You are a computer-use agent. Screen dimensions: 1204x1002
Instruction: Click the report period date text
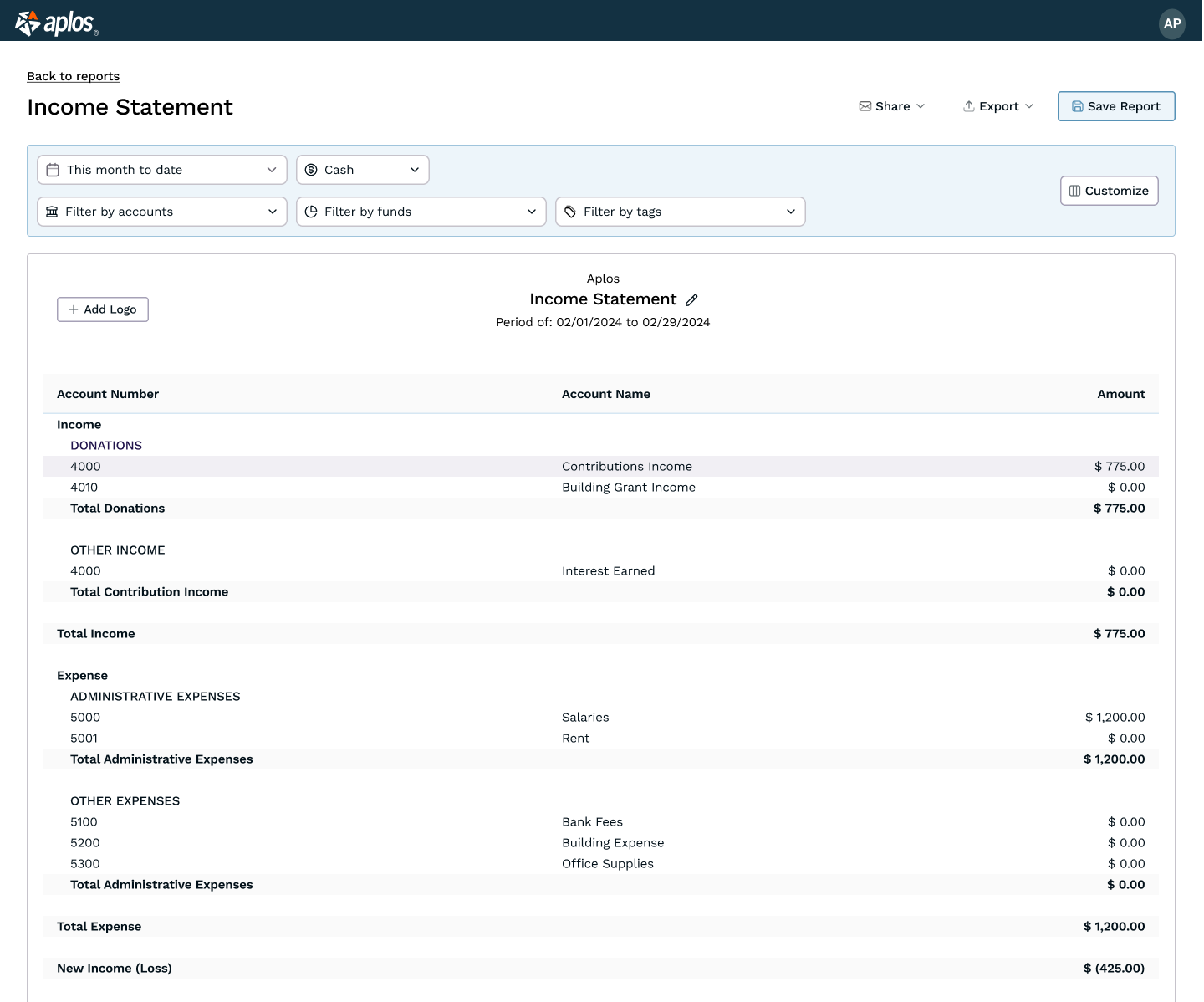coord(603,322)
